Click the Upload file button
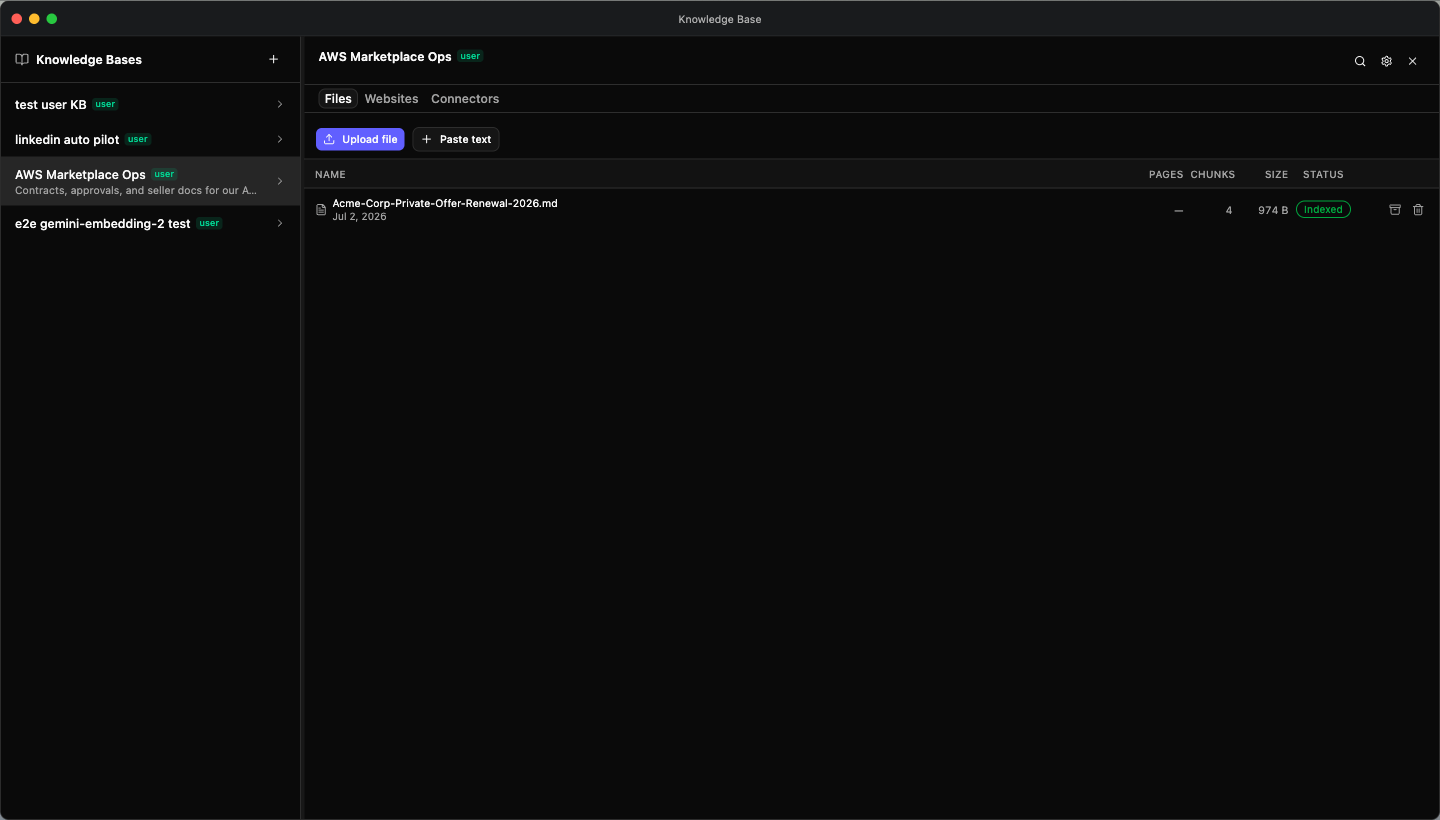This screenshot has height=820, width=1440. pyautogui.click(x=360, y=139)
